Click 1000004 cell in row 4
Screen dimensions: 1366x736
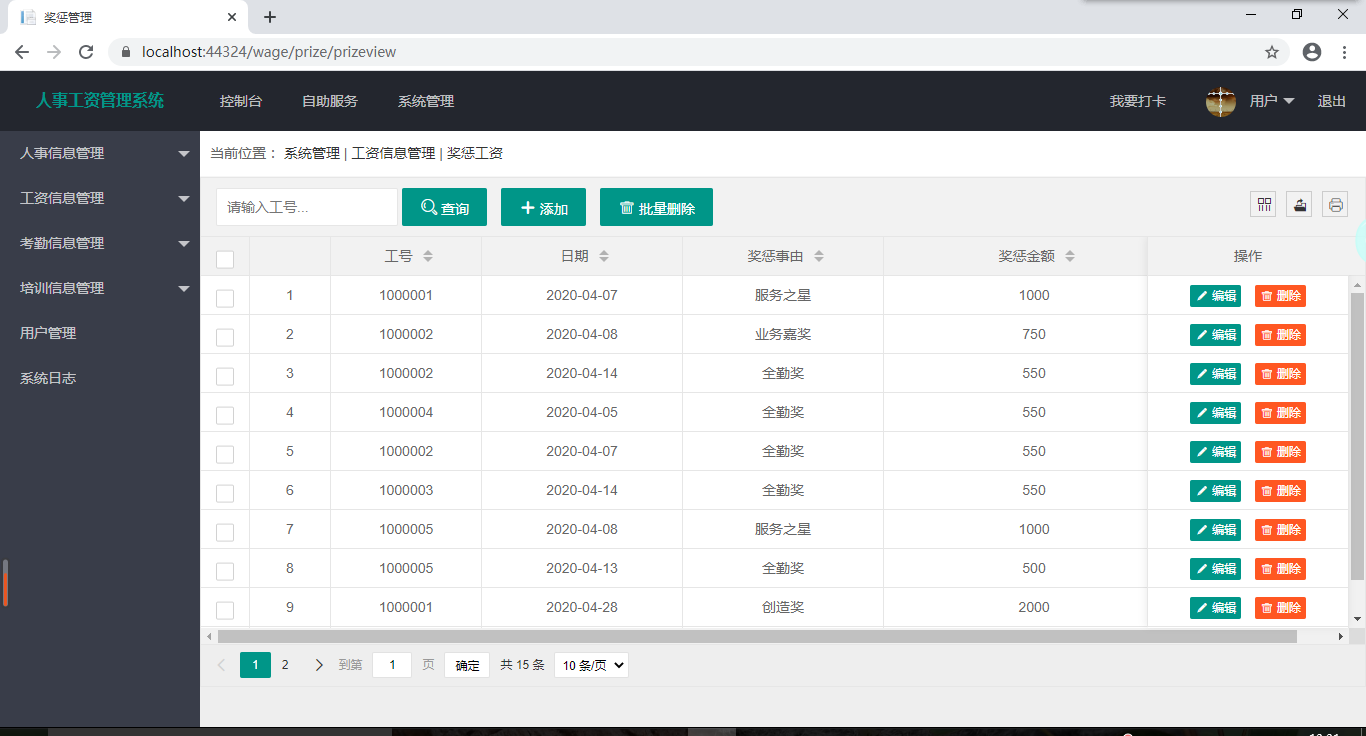point(406,412)
